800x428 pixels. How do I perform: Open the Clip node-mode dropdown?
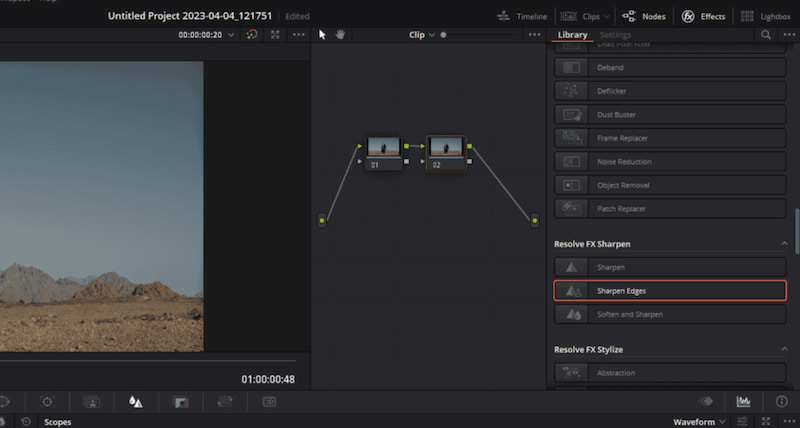[421, 35]
